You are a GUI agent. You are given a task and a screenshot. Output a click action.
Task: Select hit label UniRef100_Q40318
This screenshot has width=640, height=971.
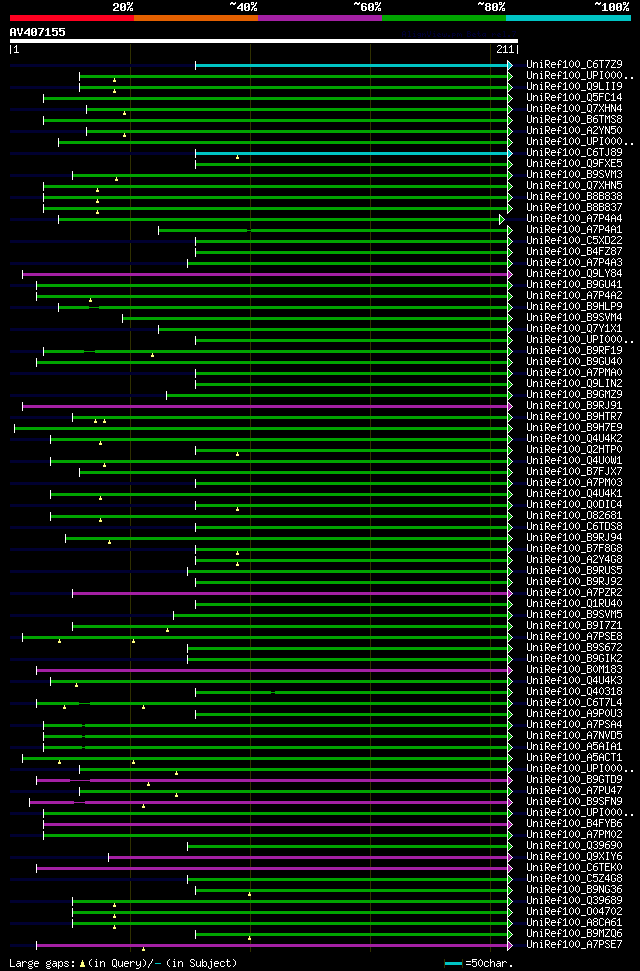pyautogui.click(x=574, y=691)
